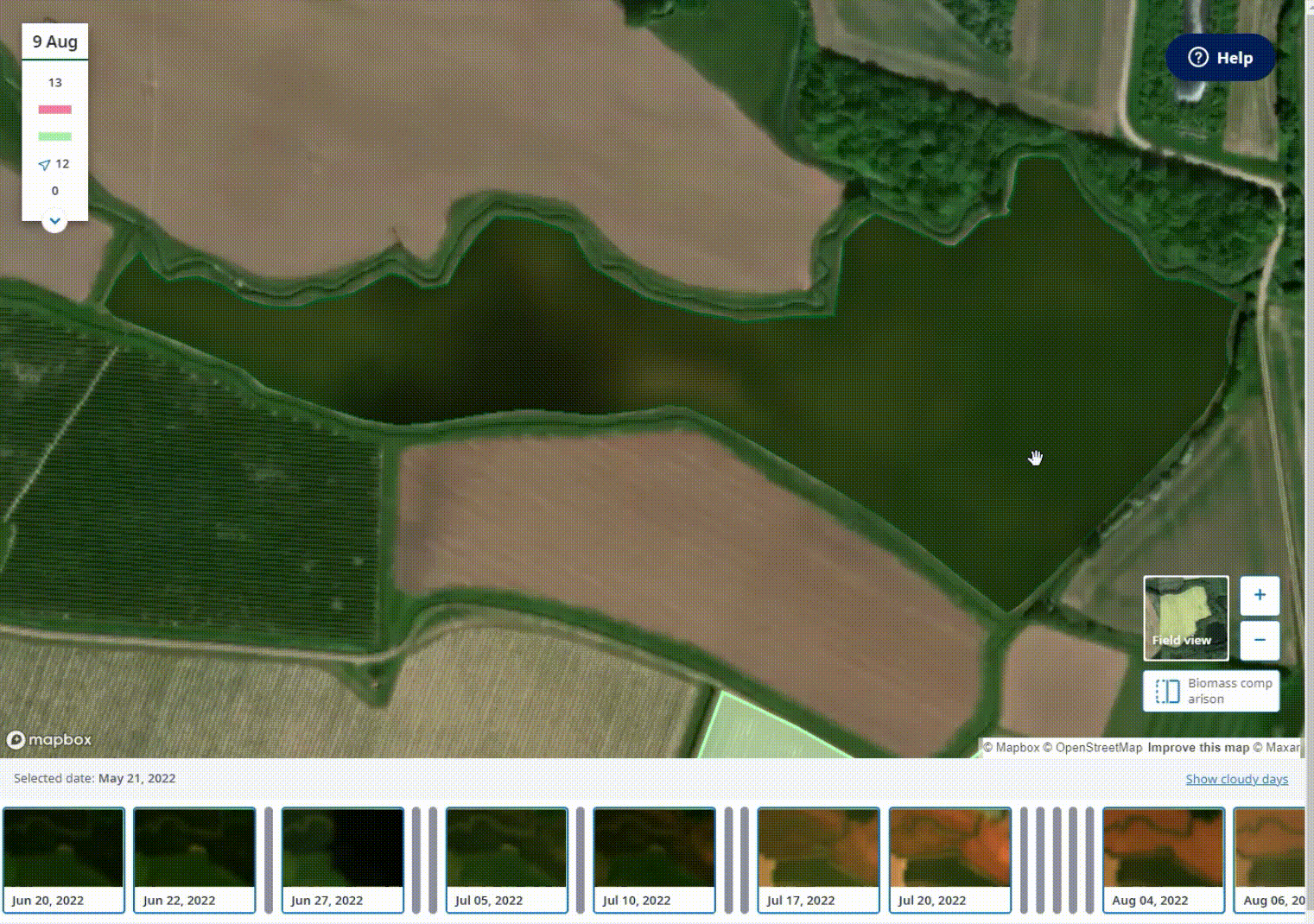Select the Jun 22, 2022 image thumbnail
The image size is (1314, 924).
(x=194, y=860)
